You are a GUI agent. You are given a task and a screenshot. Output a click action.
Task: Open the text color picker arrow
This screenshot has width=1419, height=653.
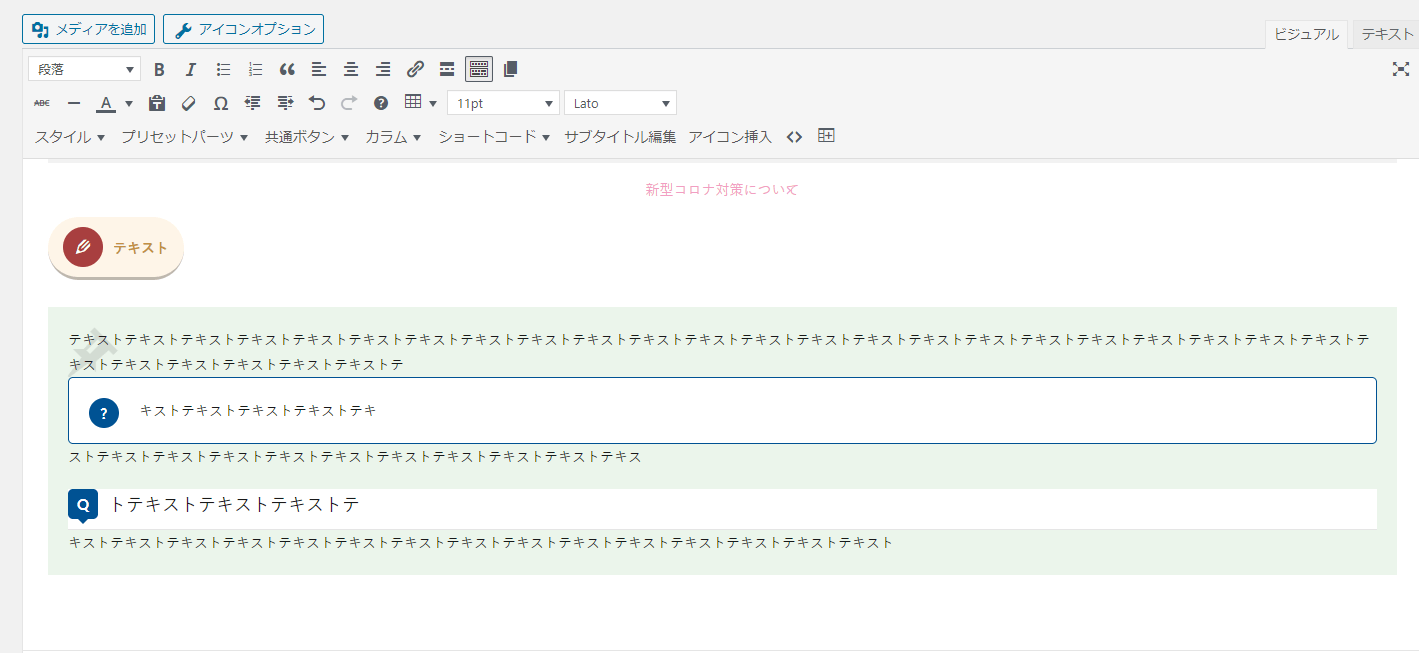129,103
